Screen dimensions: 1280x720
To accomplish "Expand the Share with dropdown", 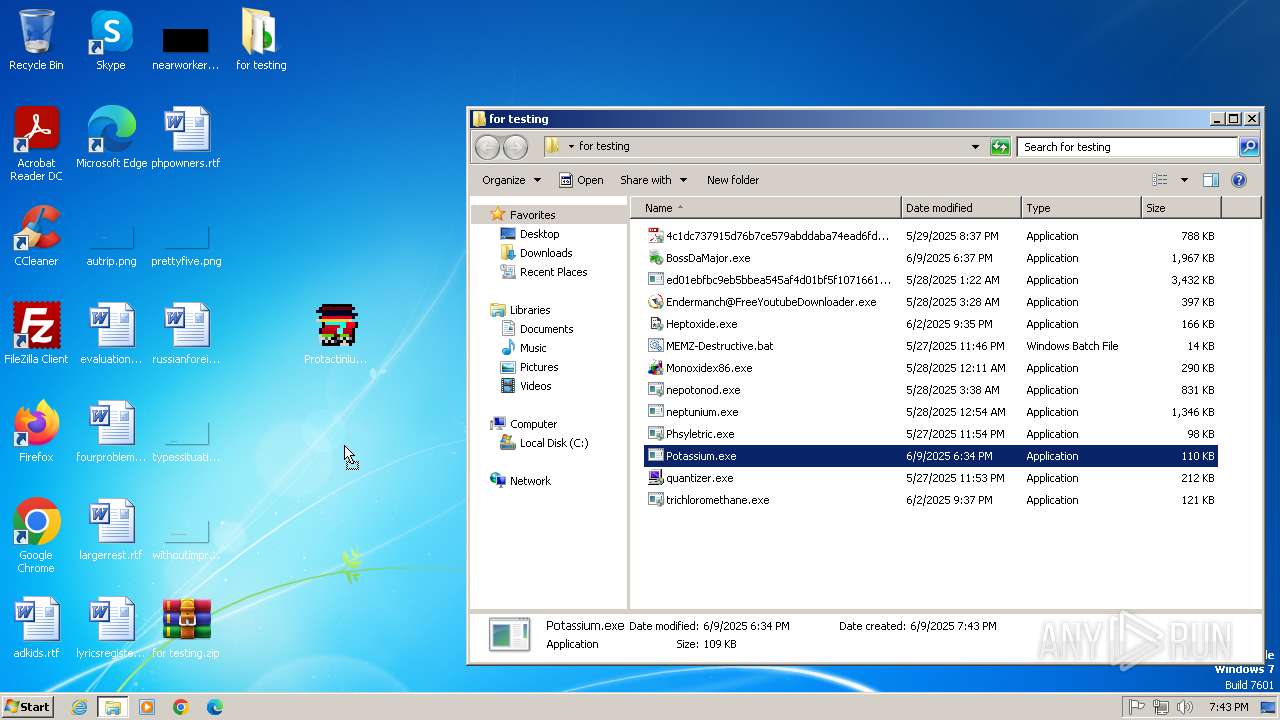I will click(654, 180).
